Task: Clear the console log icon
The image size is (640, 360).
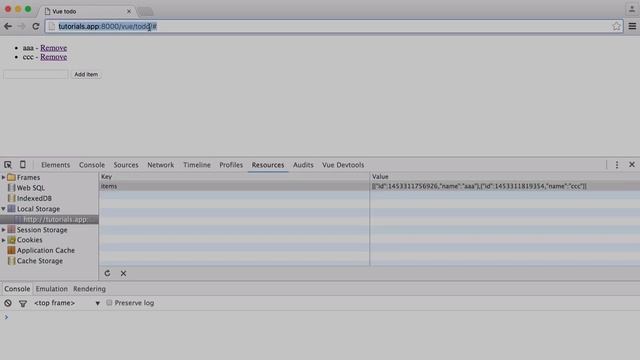Action: [x=8, y=303]
